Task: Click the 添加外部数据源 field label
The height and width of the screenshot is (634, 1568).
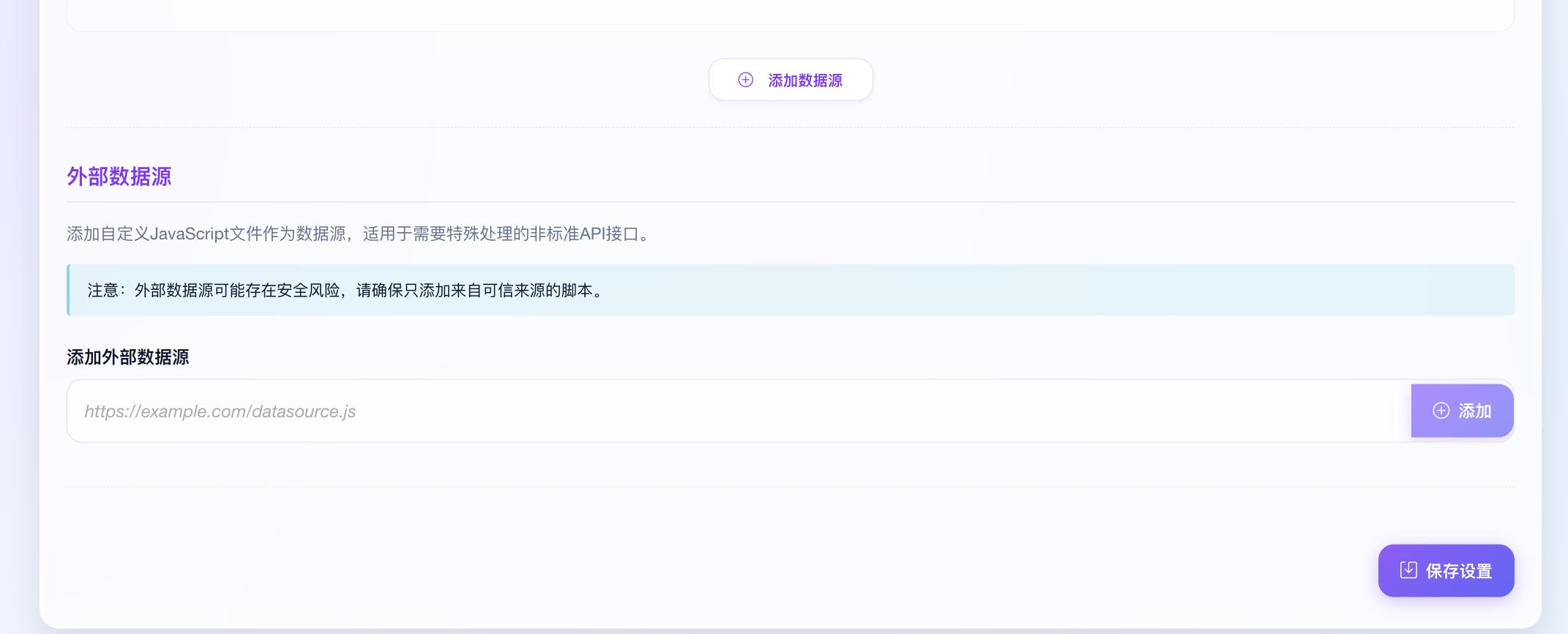Action: click(128, 357)
